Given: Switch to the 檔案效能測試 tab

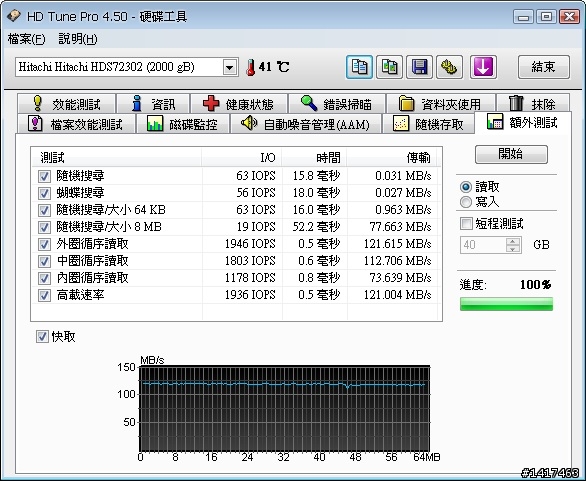Looking at the screenshot, I should click(76, 124).
